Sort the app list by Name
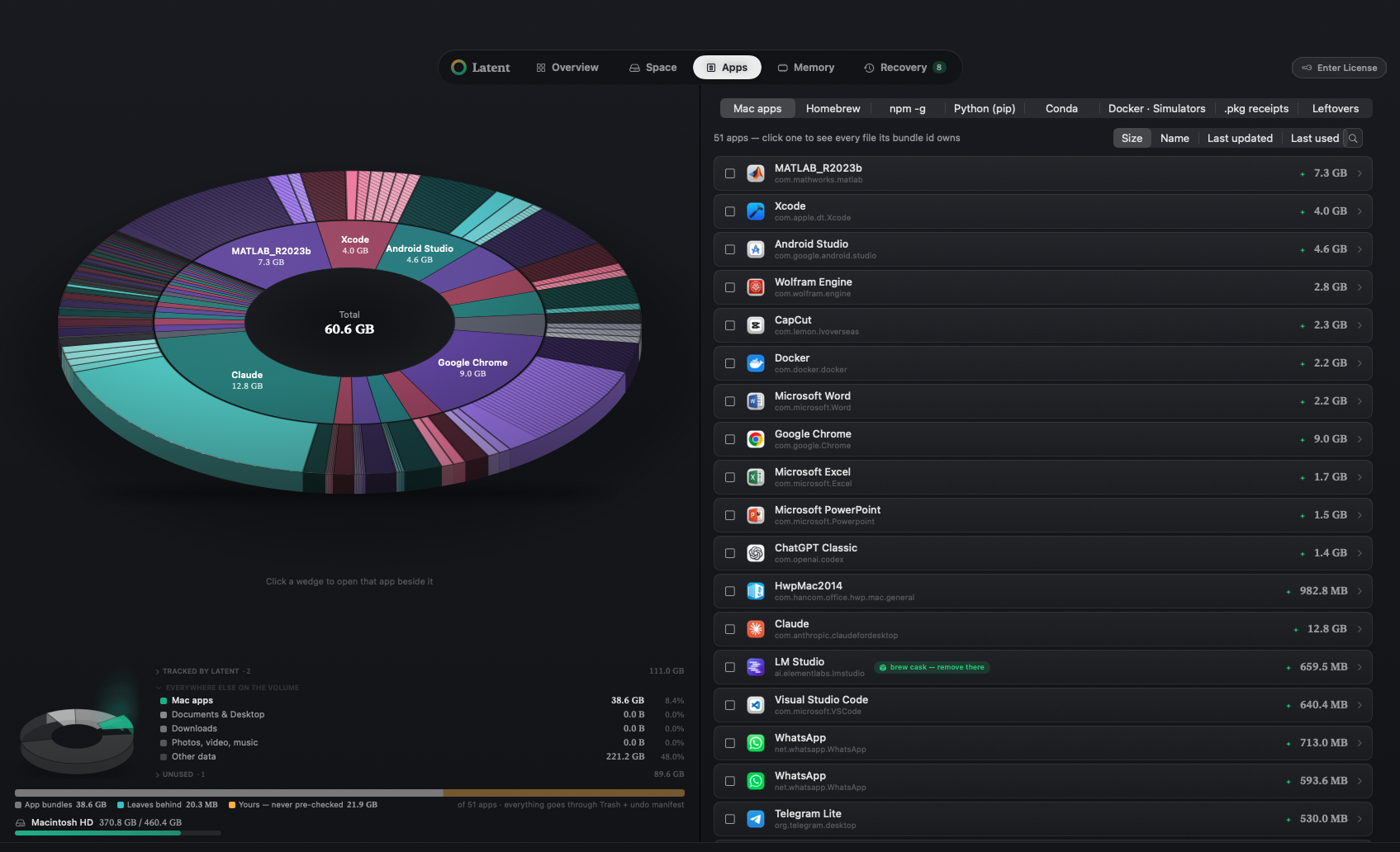1400x852 pixels. tap(1175, 138)
